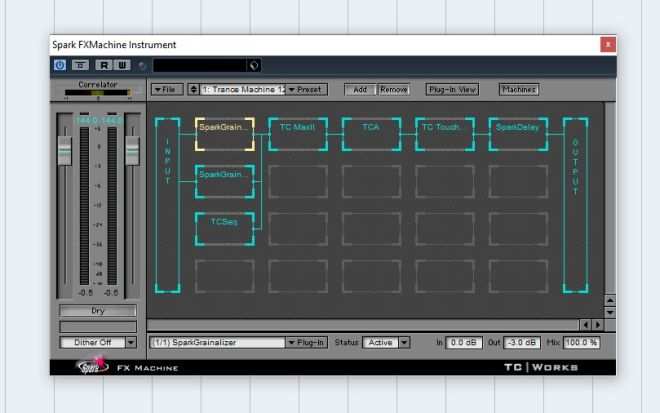The width and height of the screenshot is (660, 413).
Task: Enable Read automation (R) button
Action: tap(104, 65)
